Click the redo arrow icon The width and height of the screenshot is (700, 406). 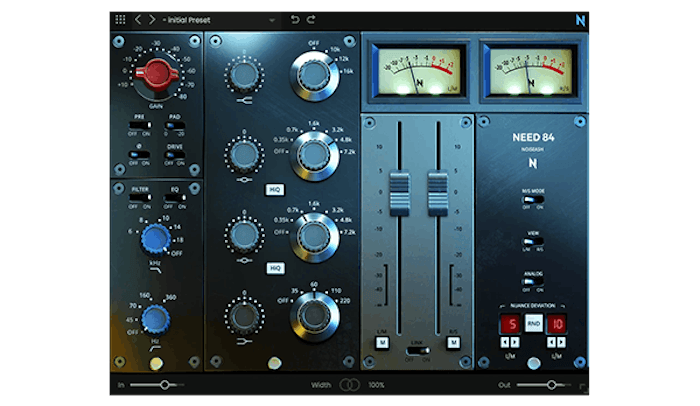tap(312, 19)
